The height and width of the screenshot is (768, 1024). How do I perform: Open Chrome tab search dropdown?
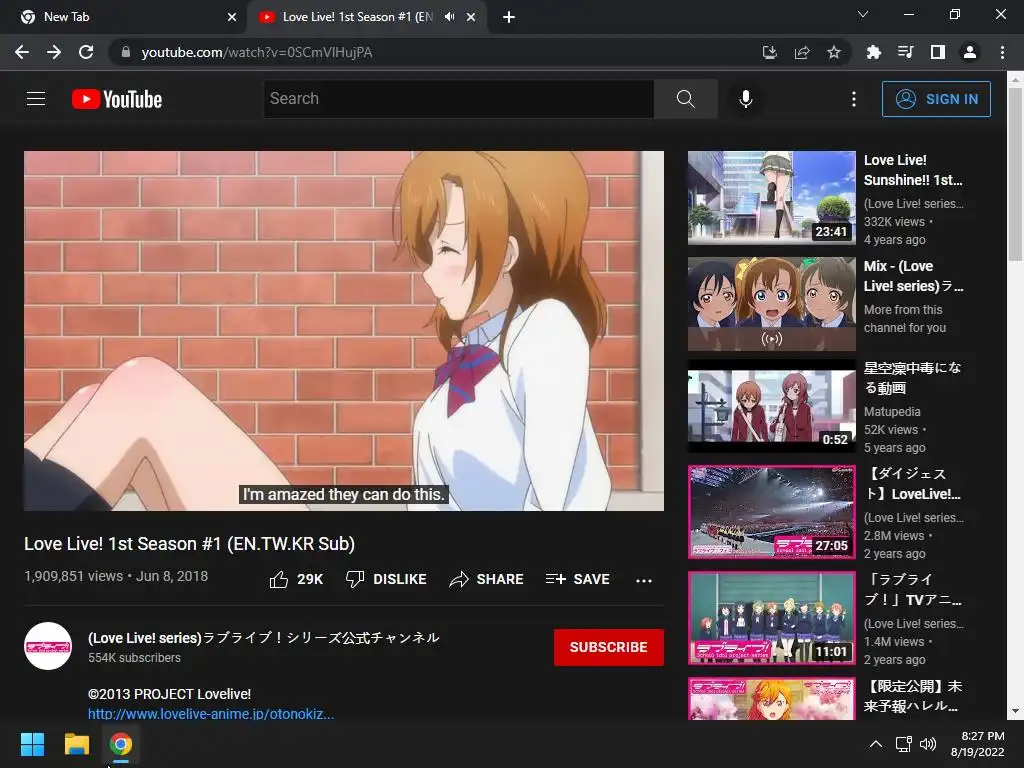pyautogui.click(x=863, y=14)
